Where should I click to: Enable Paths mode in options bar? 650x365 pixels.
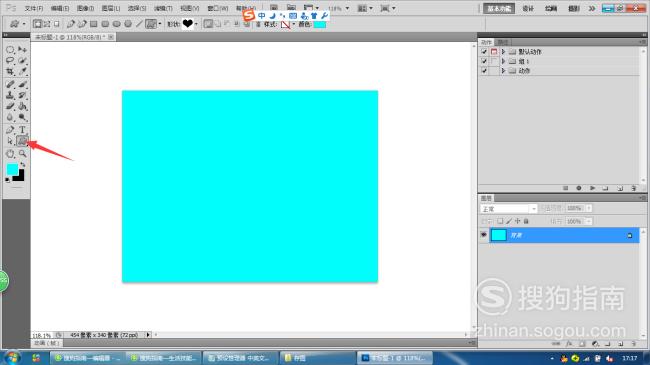[x=47, y=24]
